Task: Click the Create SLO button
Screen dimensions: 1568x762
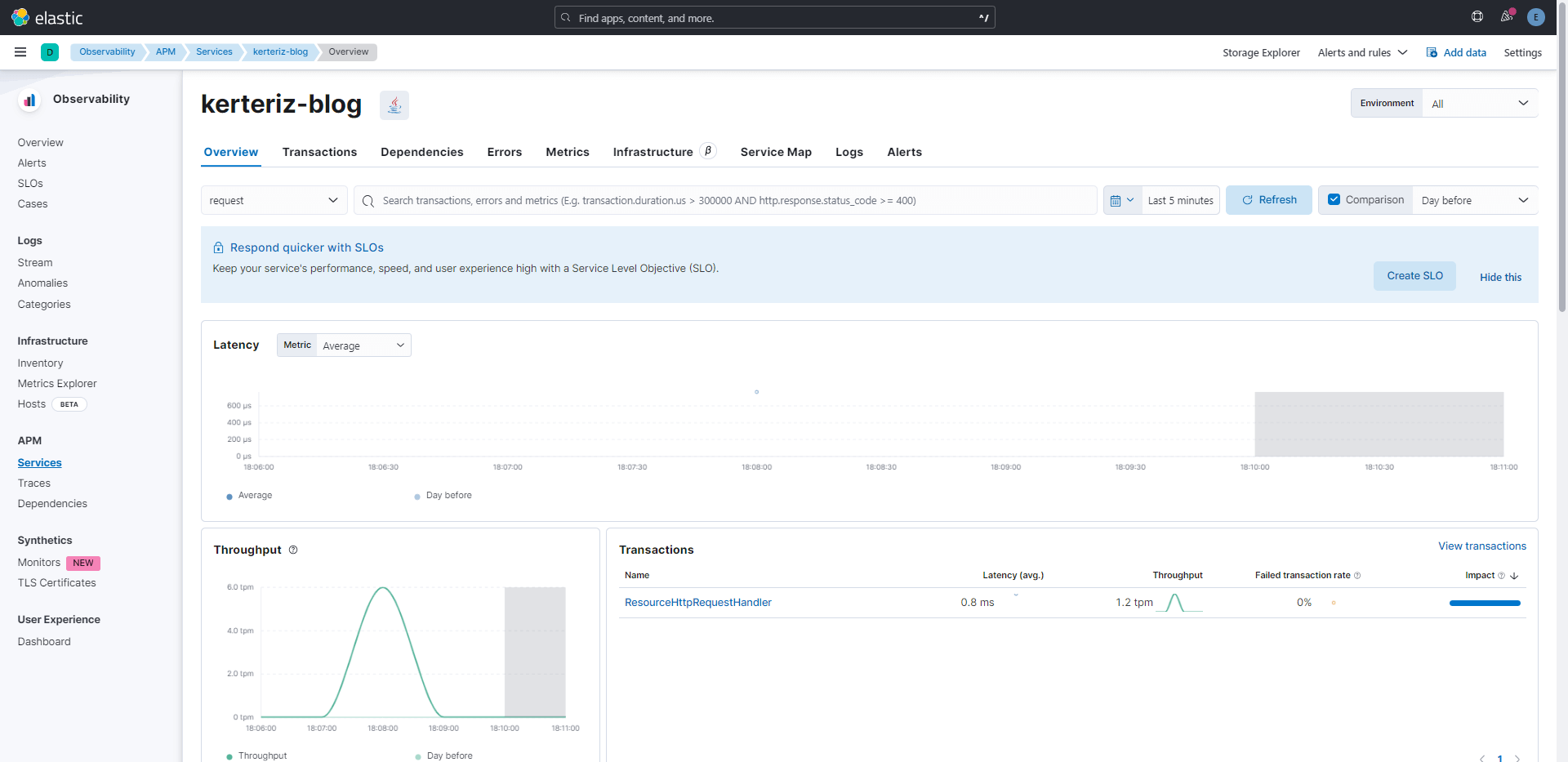Action: pos(1414,276)
